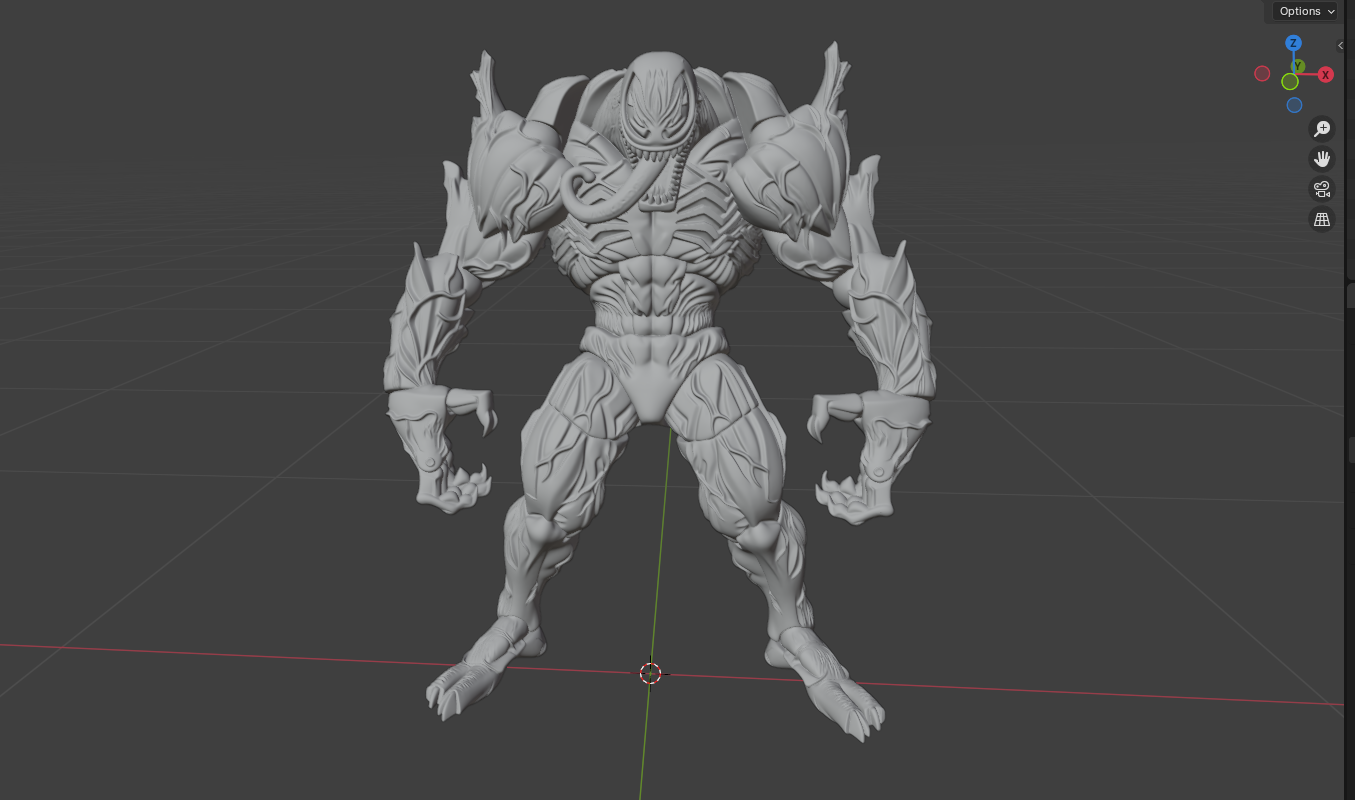1355x800 pixels.
Task: Click the unlabeled negative Z blue gizmo circle
Action: click(1294, 105)
